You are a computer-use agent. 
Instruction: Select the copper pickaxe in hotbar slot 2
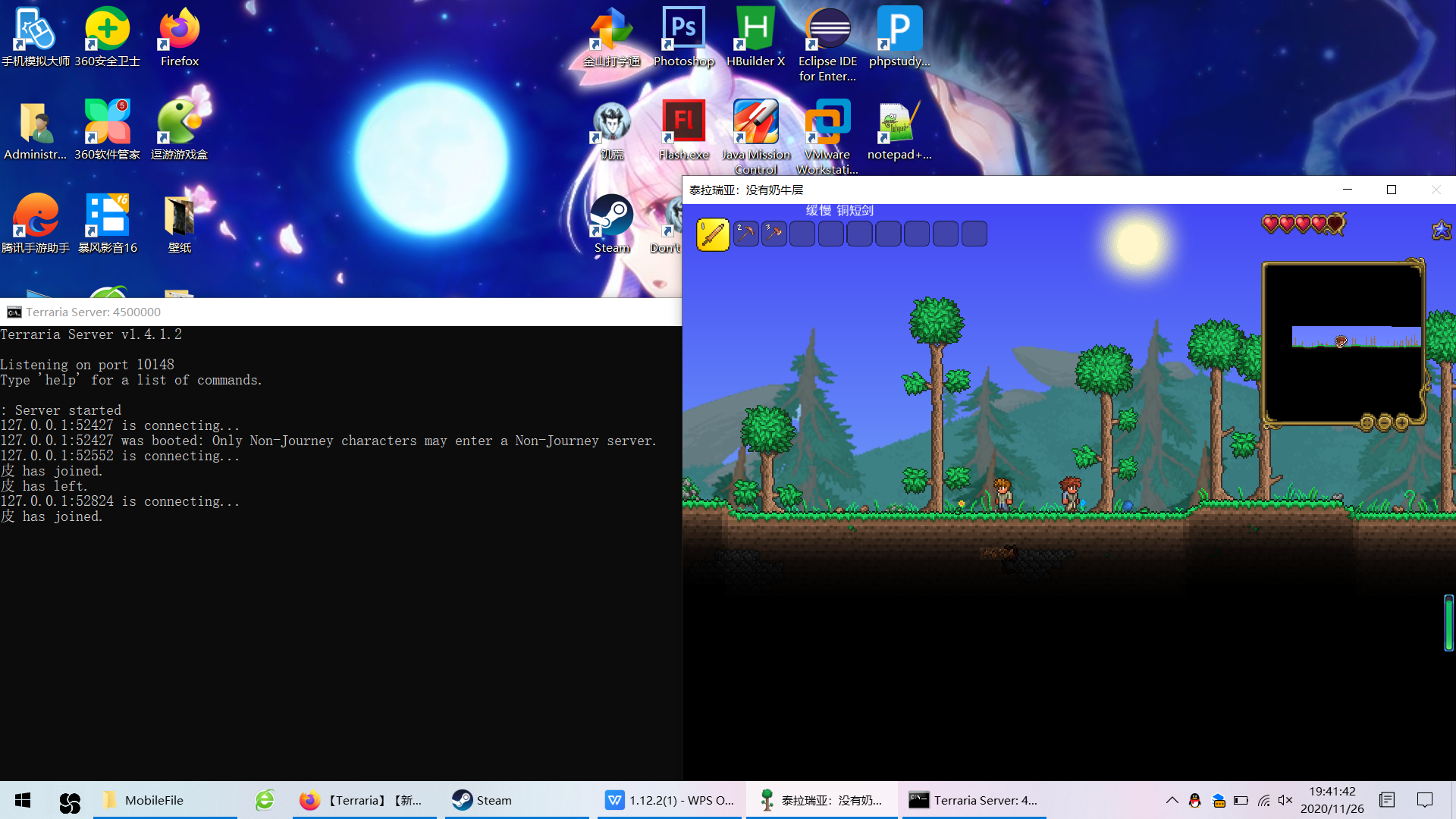point(746,234)
